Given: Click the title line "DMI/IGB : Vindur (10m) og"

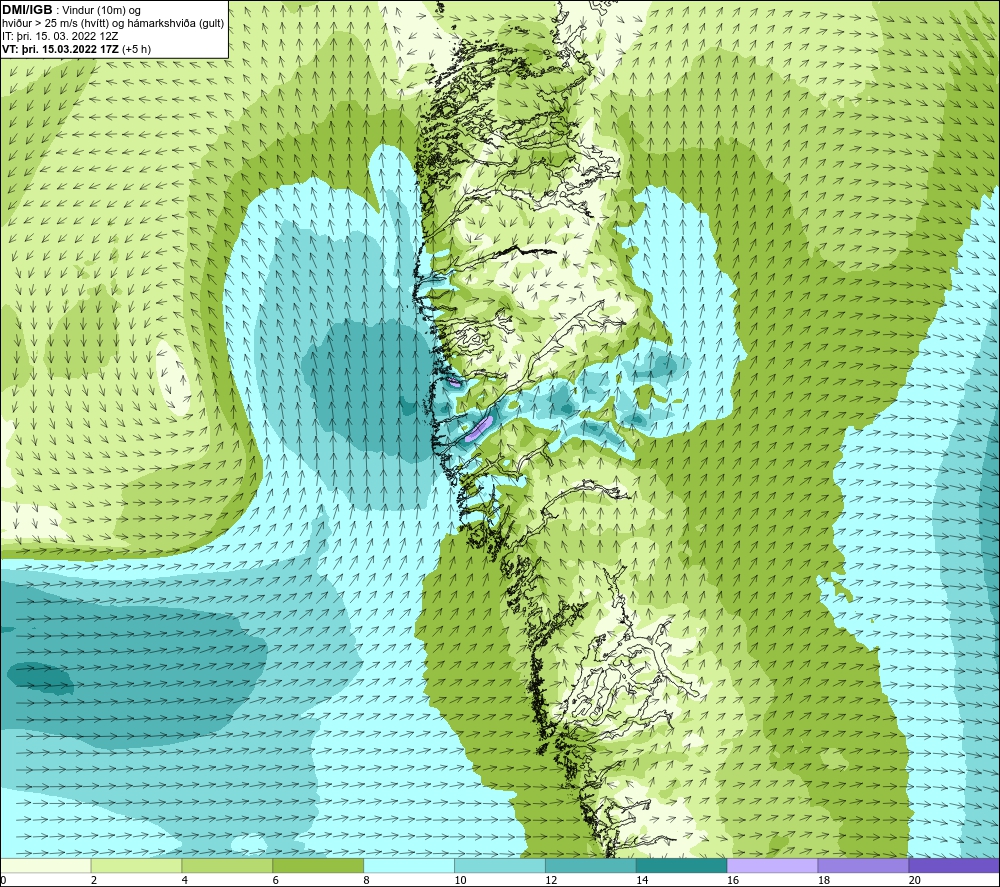Looking at the screenshot, I should pyautogui.click(x=72, y=10).
